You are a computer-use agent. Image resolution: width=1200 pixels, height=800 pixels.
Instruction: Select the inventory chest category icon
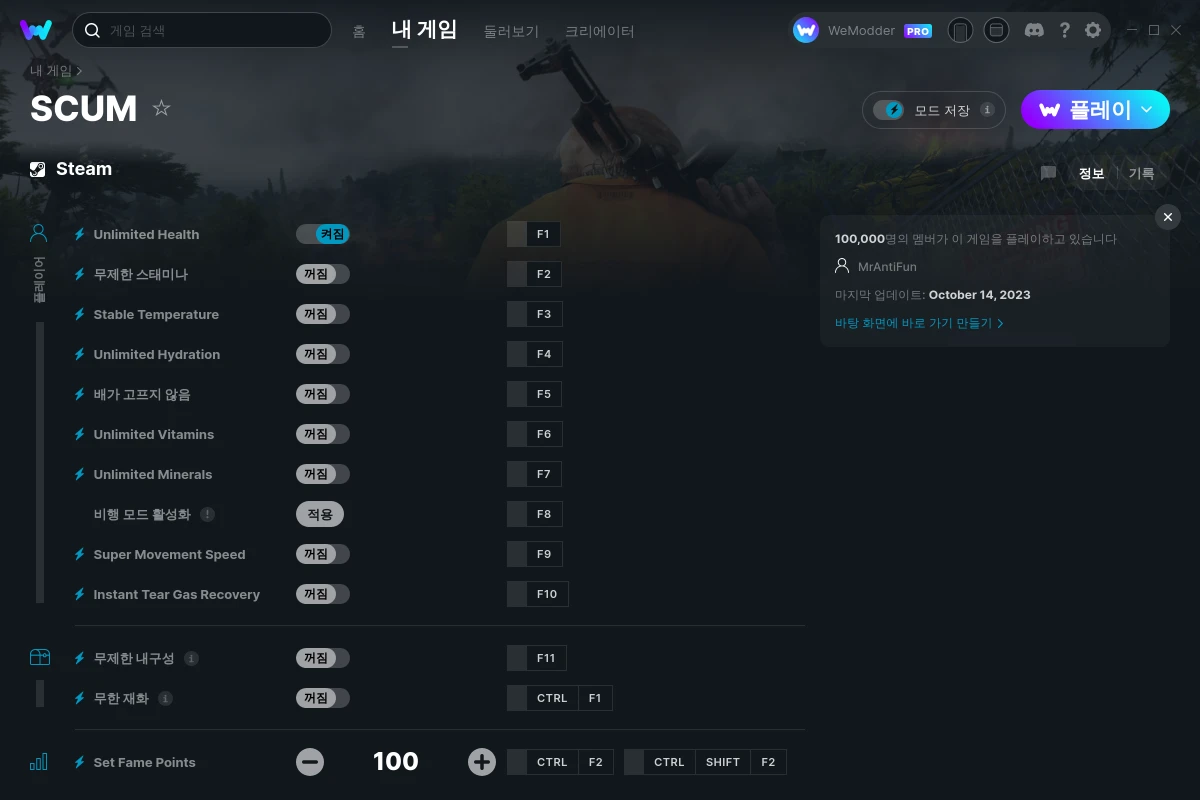coord(39,657)
